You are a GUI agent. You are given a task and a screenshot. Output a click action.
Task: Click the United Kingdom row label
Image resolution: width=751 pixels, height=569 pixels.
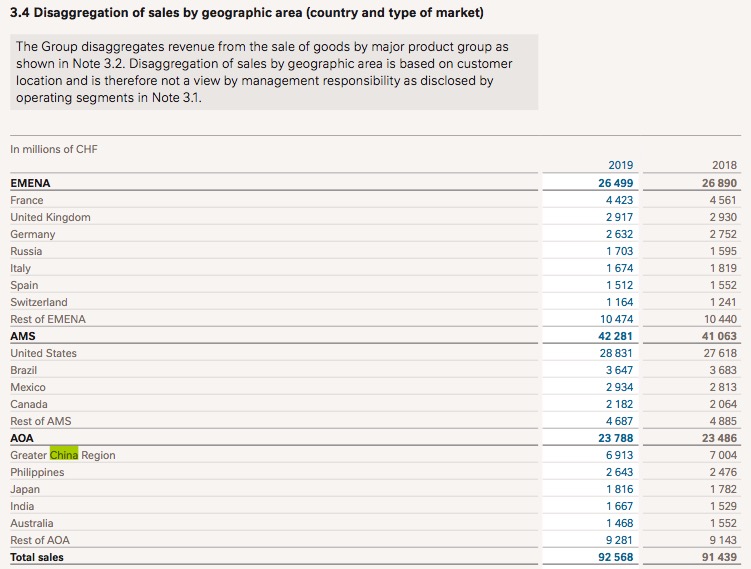50,217
